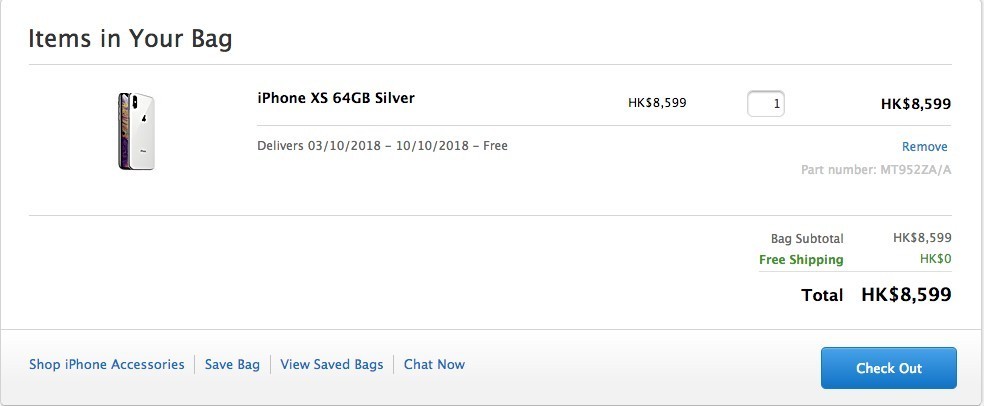This screenshot has width=984, height=406.
Task: Open View Saved Bags
Action: coord(332,365)
